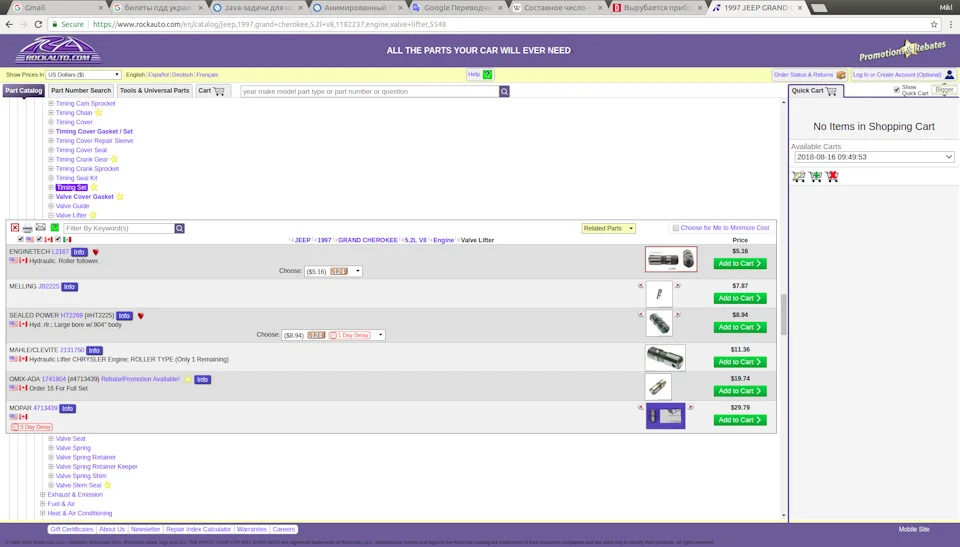Open Info for MELLING JB2225
Image resolution: width=960 pixels, height=547 pixels.
pyautogui.click(x=69, y=287)
